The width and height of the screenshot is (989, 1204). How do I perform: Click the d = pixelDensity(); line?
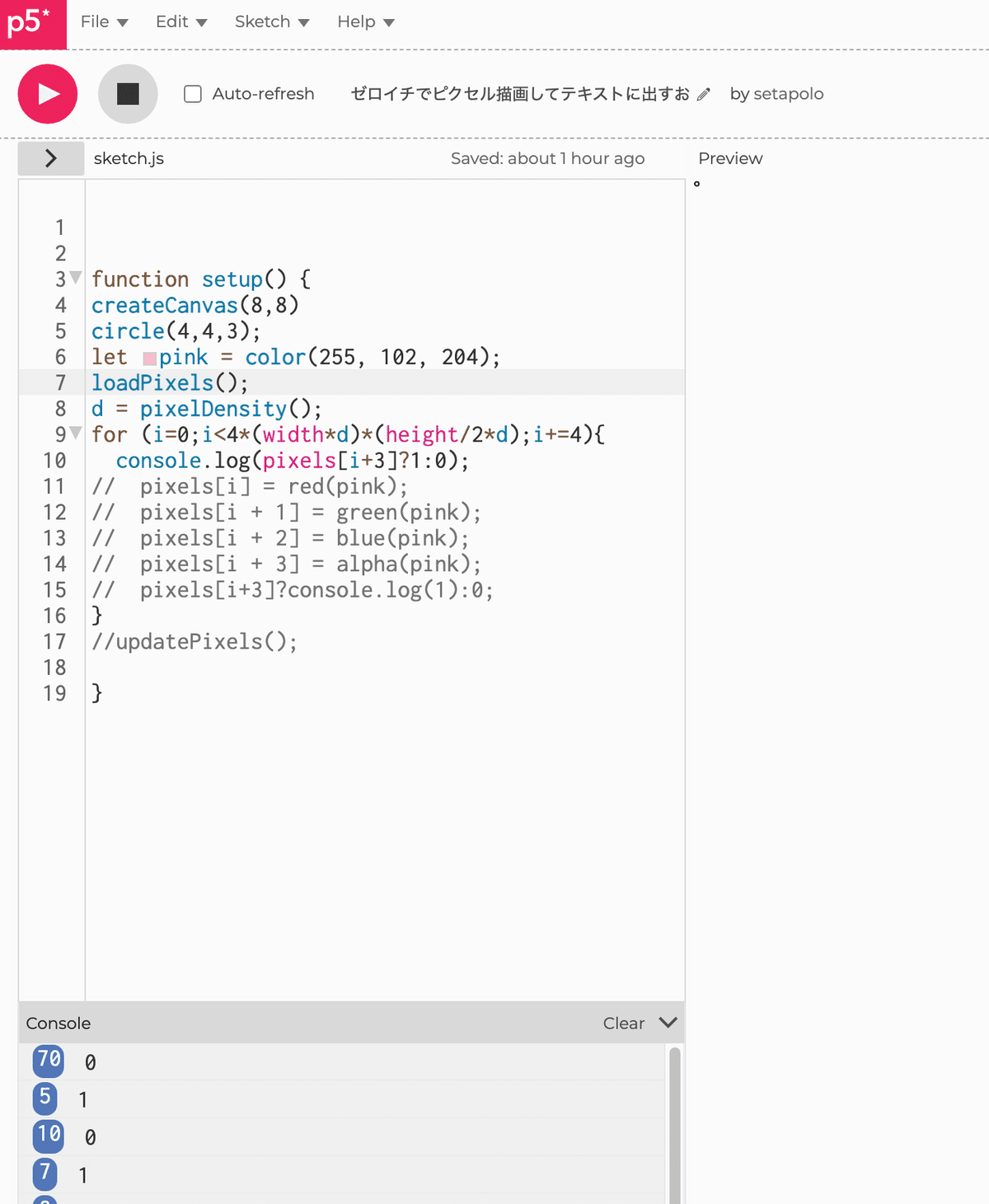tap(207, 409)
